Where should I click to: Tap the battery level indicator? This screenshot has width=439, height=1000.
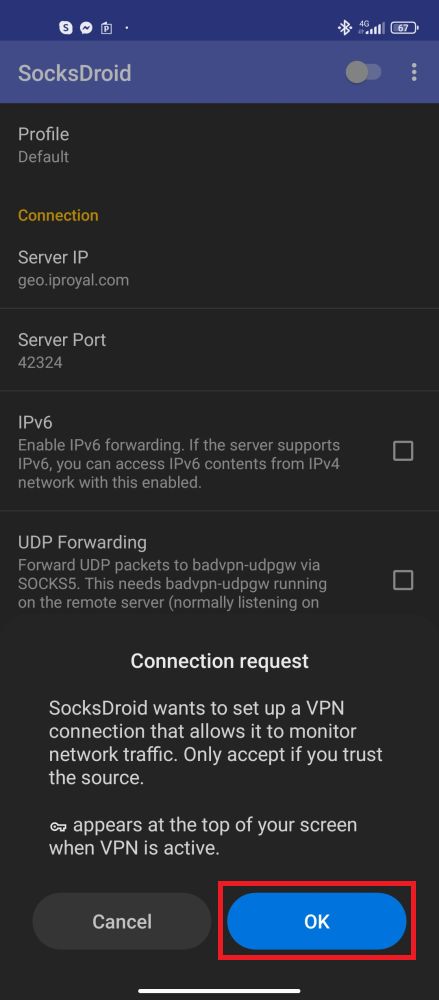tap(405, 27)
